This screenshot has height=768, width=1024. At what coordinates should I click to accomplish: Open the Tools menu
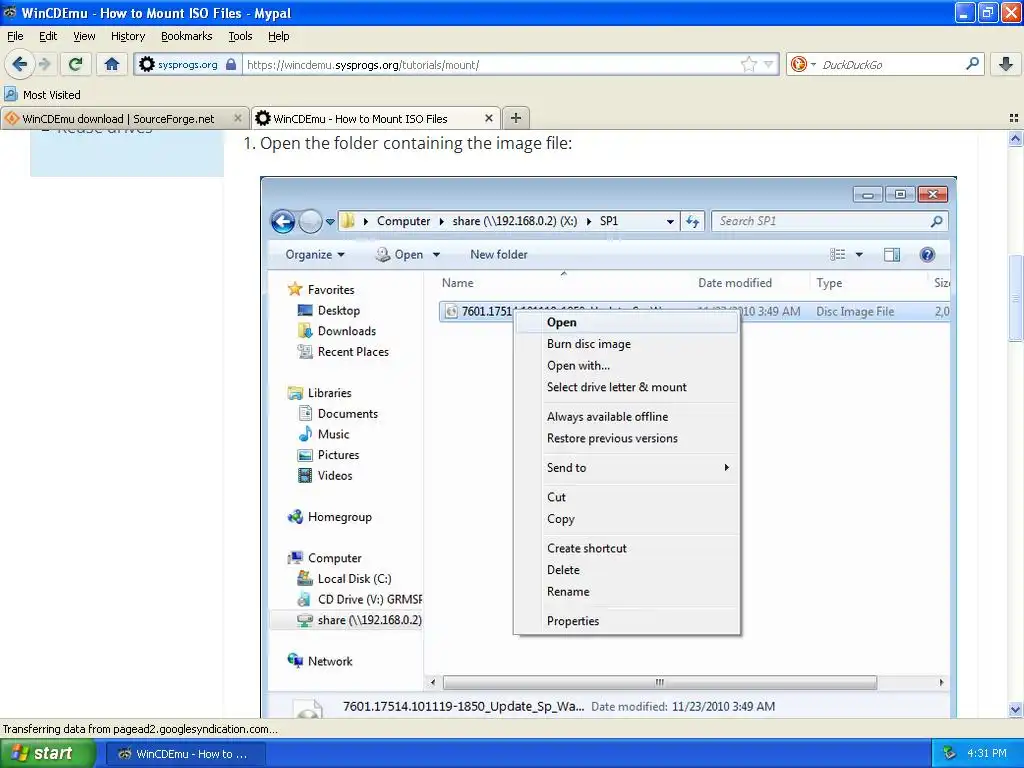tap(240, 36)
